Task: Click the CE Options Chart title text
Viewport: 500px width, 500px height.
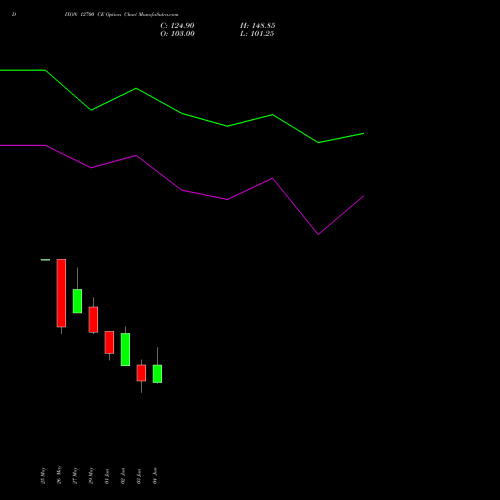Action: (121, 15)
